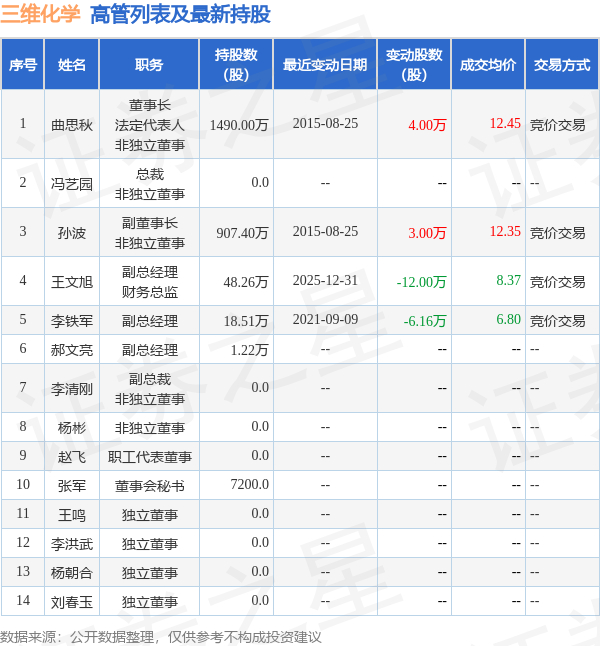Click the name 杨彬

[x=72, y=428]
